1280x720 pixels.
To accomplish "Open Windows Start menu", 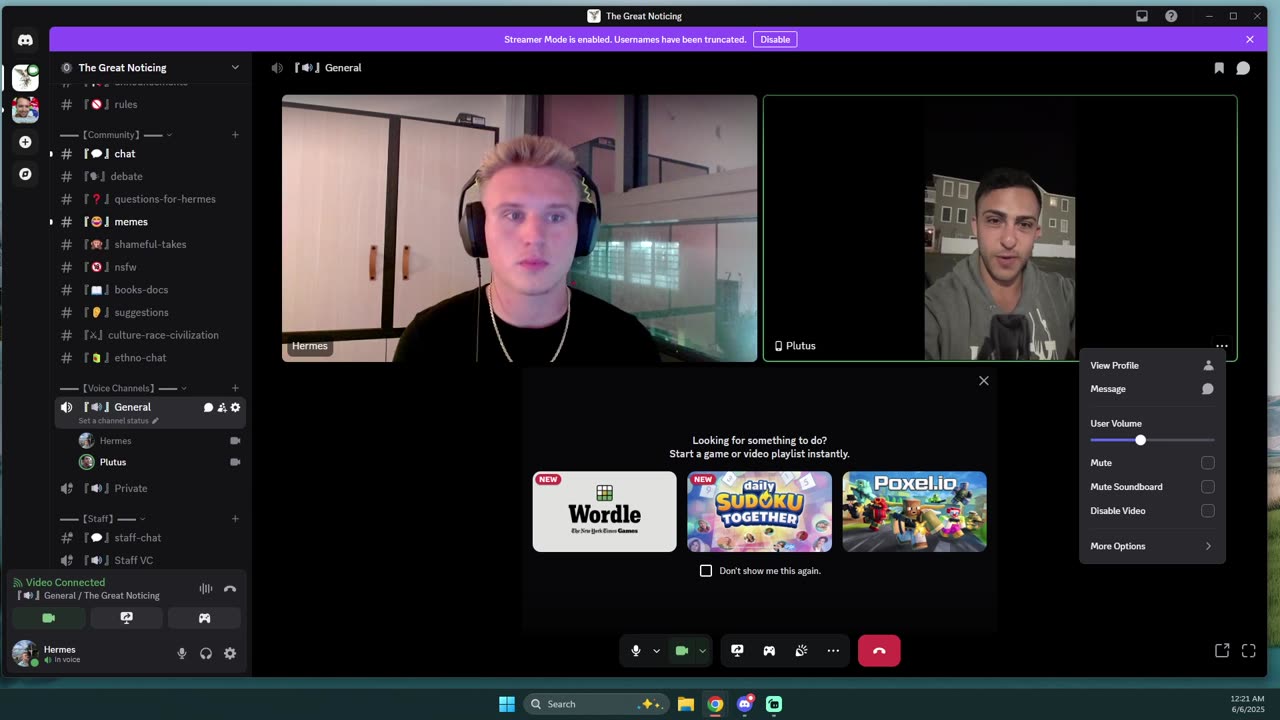I will point(507,704).
